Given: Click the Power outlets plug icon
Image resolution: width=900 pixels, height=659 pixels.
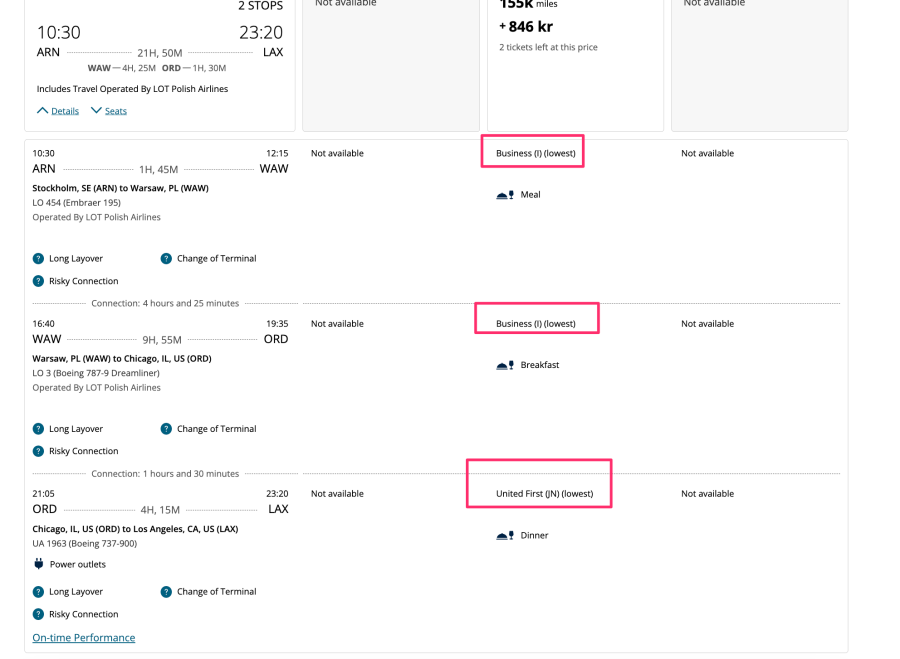Looking at the screenshot, I should [x=39, y=564].
